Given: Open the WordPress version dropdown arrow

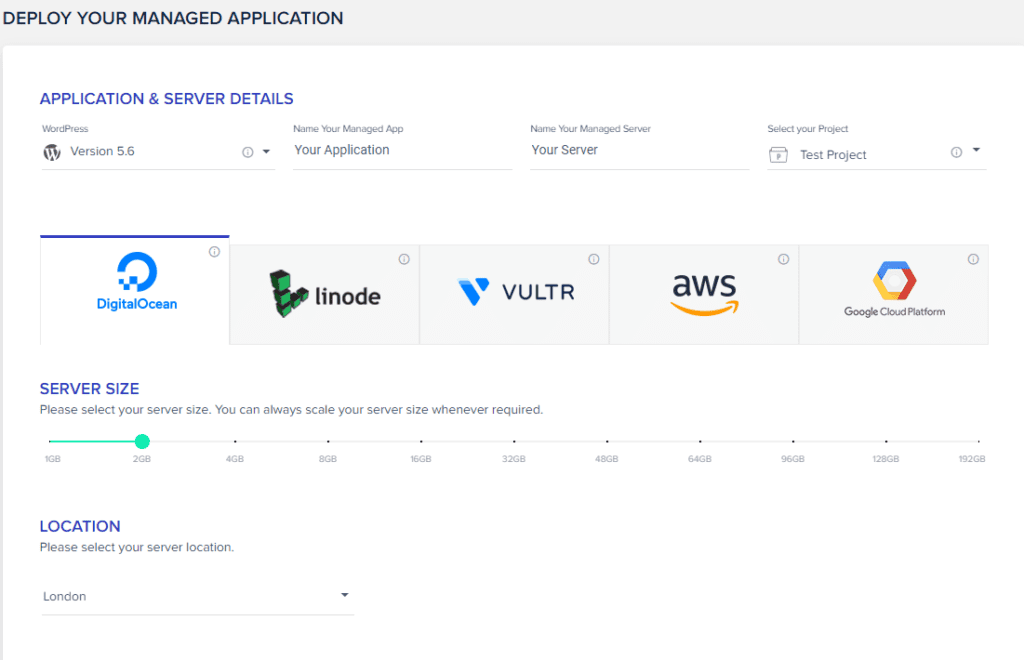Looking at the screenshot, I should (266, 151).
